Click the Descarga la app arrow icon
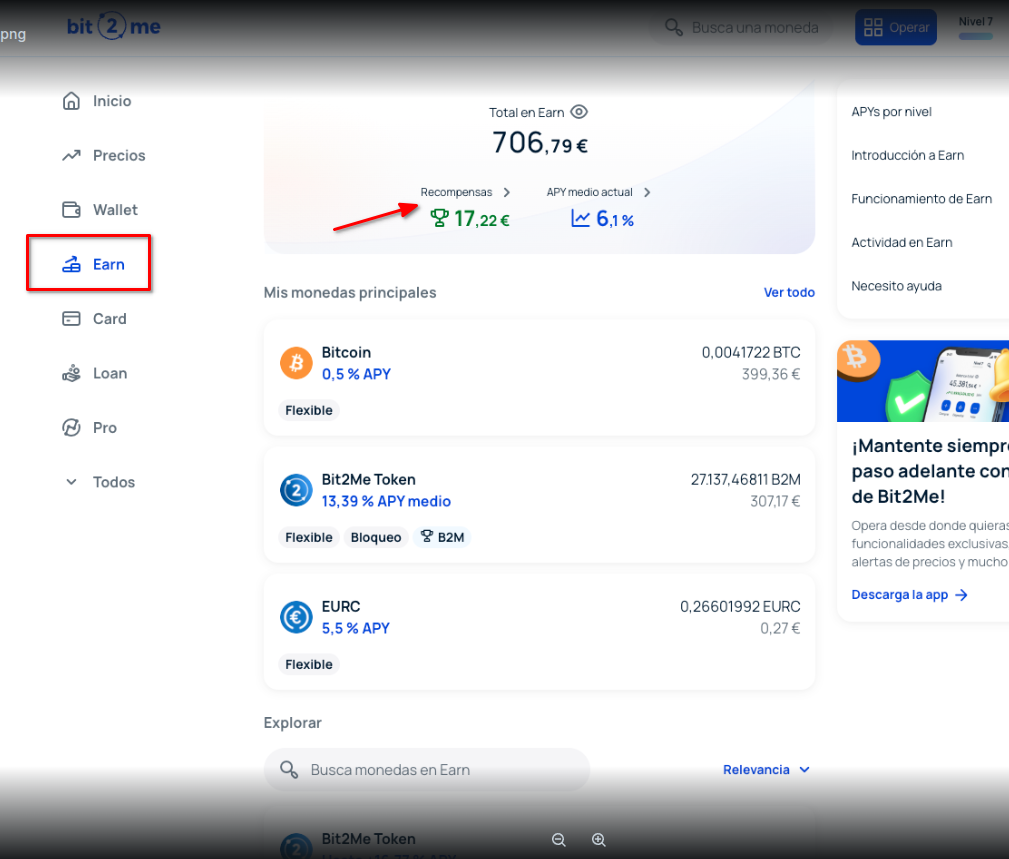This screenshot has width=1009, height=859. tap(961, 595)
